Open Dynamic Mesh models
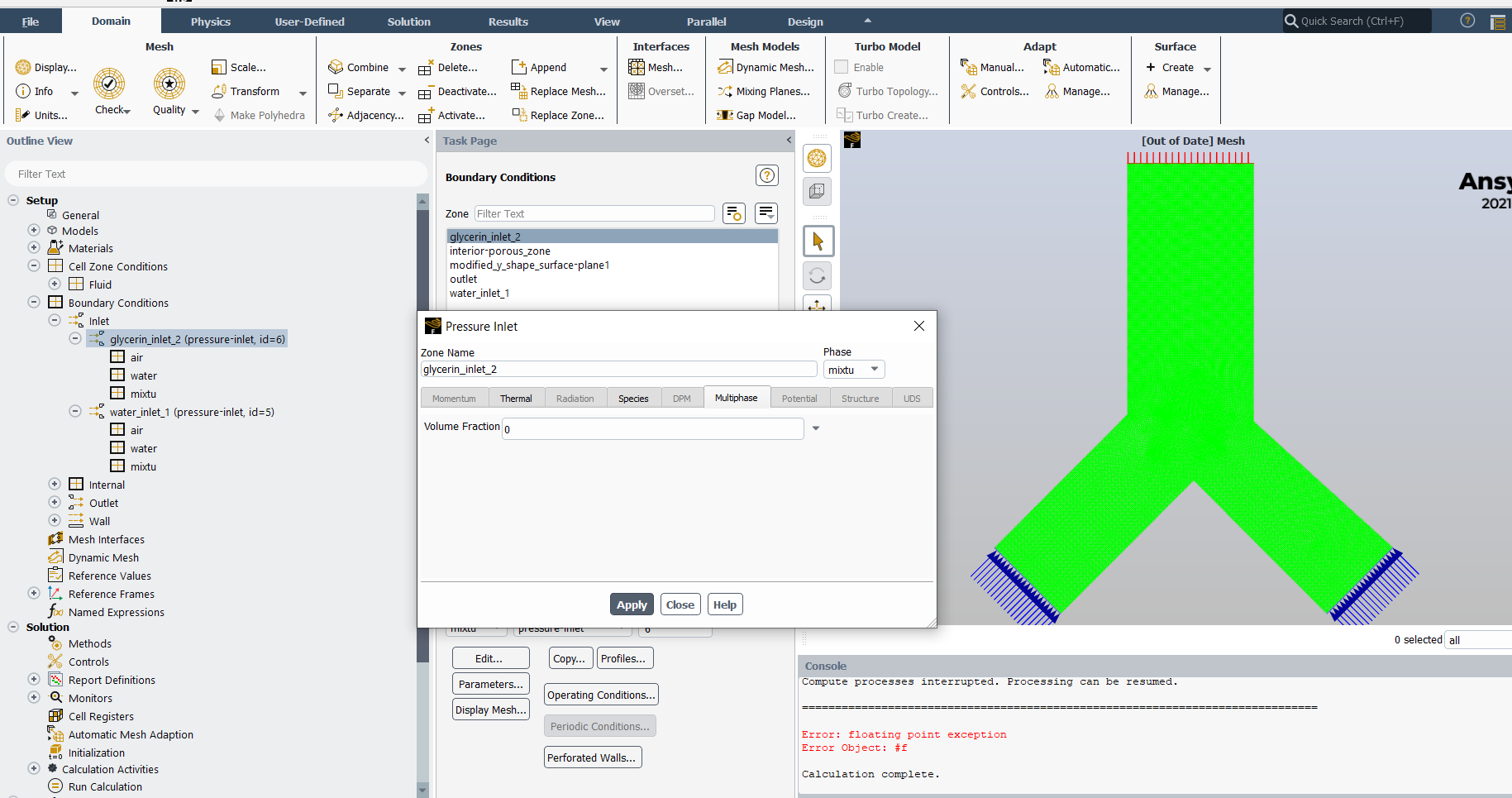The image size is (1512, 798). 766,68
